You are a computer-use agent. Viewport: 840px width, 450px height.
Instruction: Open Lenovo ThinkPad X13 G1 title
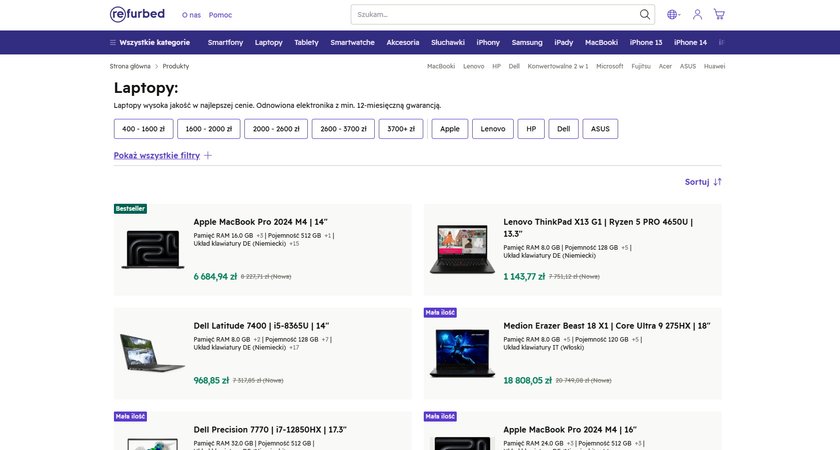click(x=598, y=228)
